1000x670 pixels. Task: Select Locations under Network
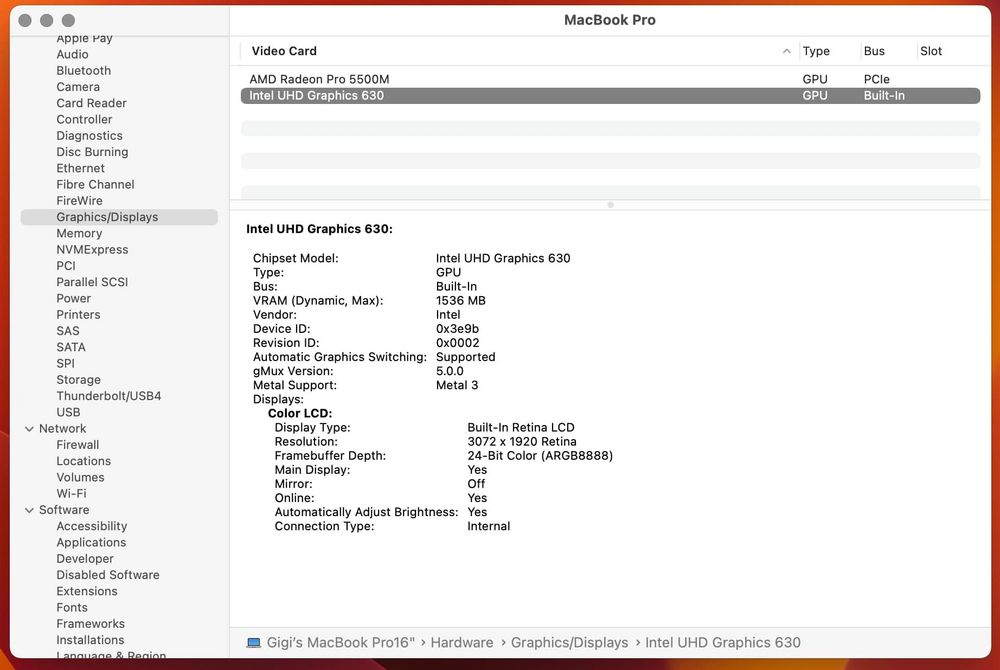tap(84, 461)
